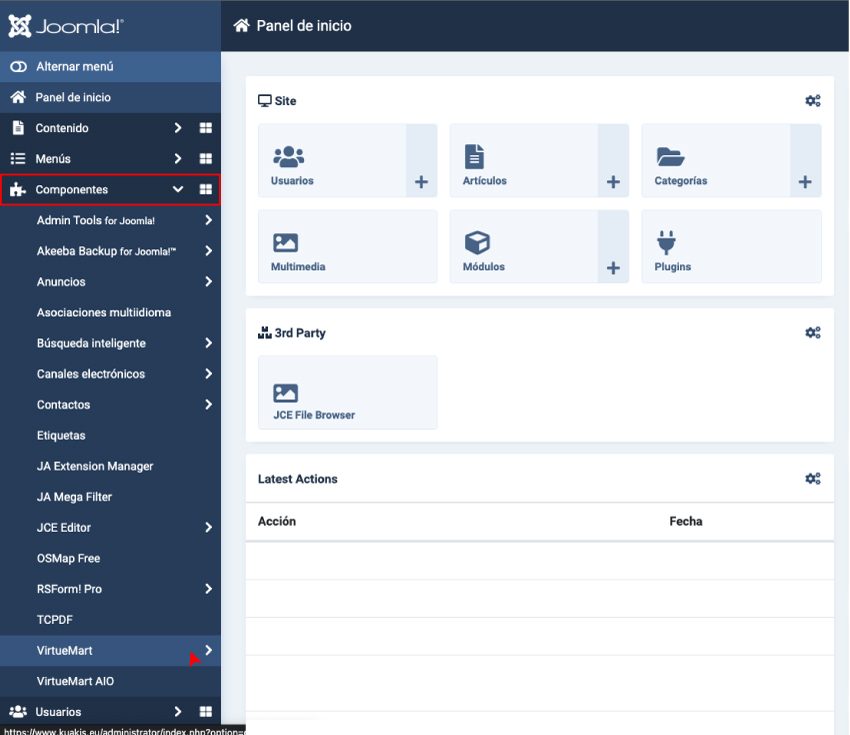Open the Componentes dashboard grid icon
850x735 pixels.
[x=205, y=189]
